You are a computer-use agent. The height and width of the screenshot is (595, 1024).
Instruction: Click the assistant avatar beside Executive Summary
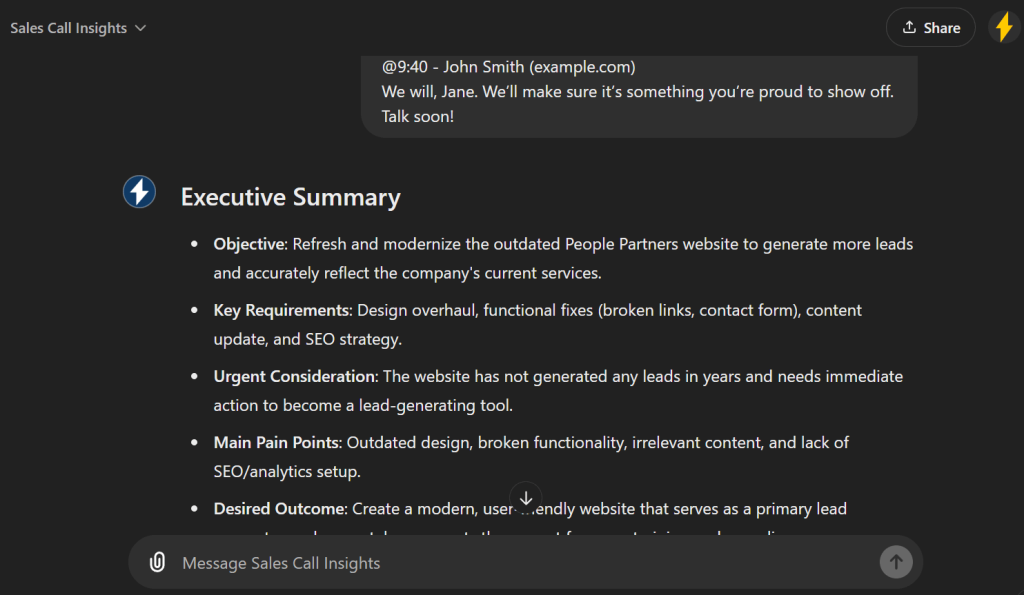pos(139,191)
